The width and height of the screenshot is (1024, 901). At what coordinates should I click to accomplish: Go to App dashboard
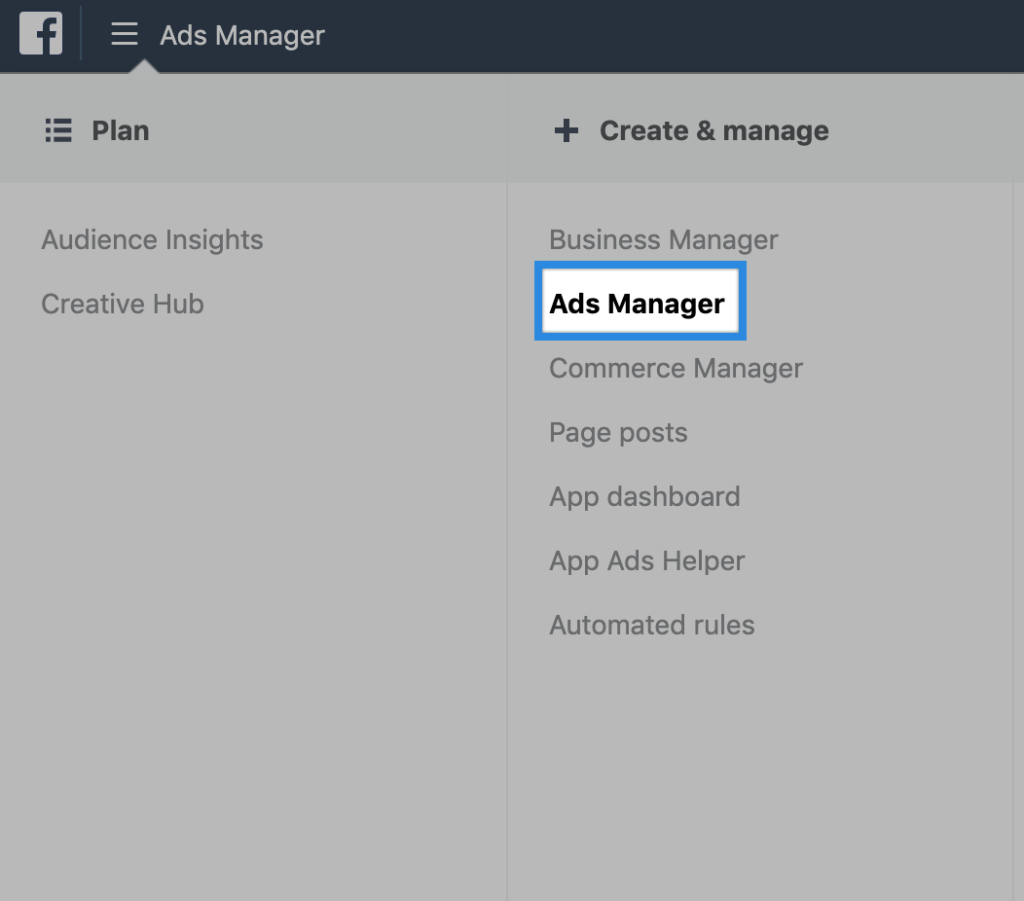[644, 497]
